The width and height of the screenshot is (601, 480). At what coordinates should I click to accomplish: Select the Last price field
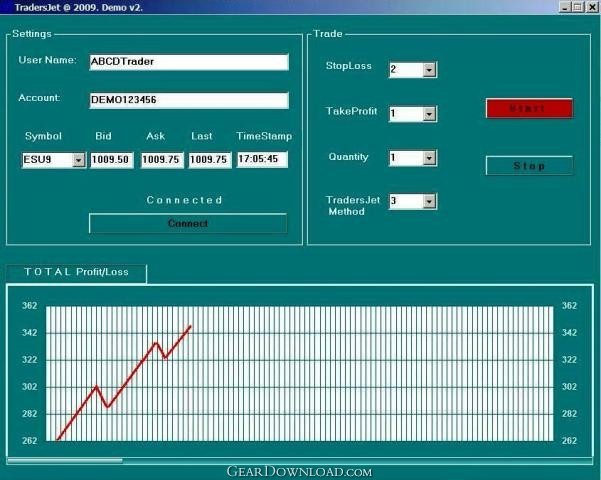(210, 159)
